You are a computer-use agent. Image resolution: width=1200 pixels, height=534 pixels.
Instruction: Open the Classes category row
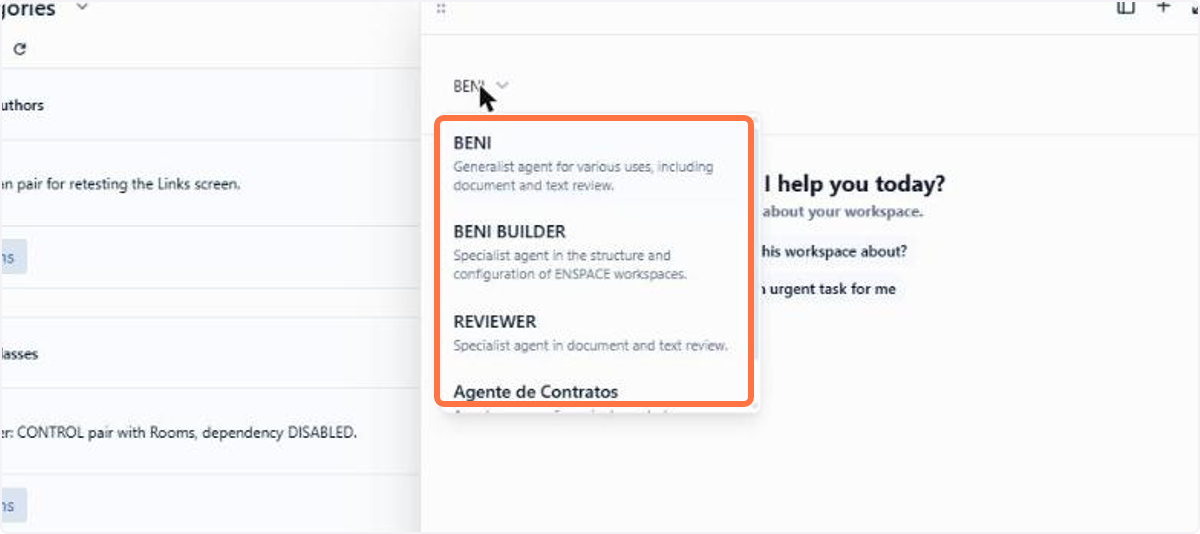[210, 353]
